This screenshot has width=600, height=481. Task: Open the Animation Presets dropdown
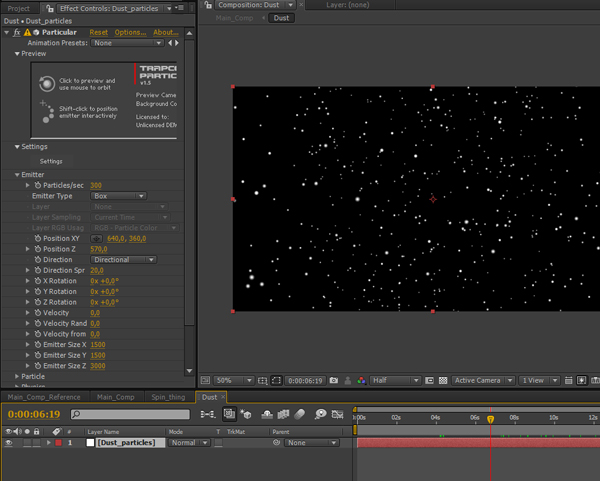pyautogui.click(x=127, y=43)
